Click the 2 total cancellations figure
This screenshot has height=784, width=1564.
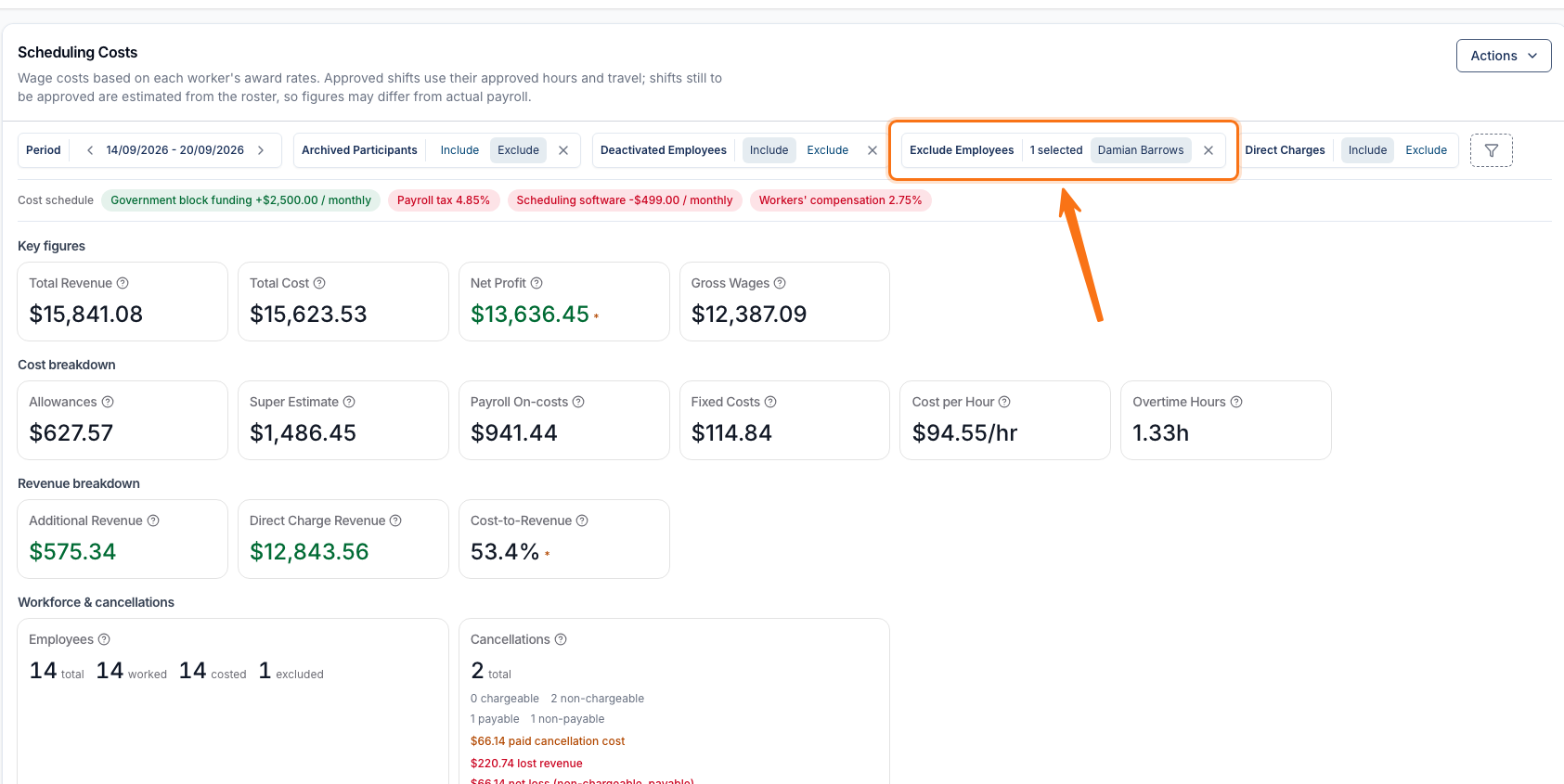(491, 671)
